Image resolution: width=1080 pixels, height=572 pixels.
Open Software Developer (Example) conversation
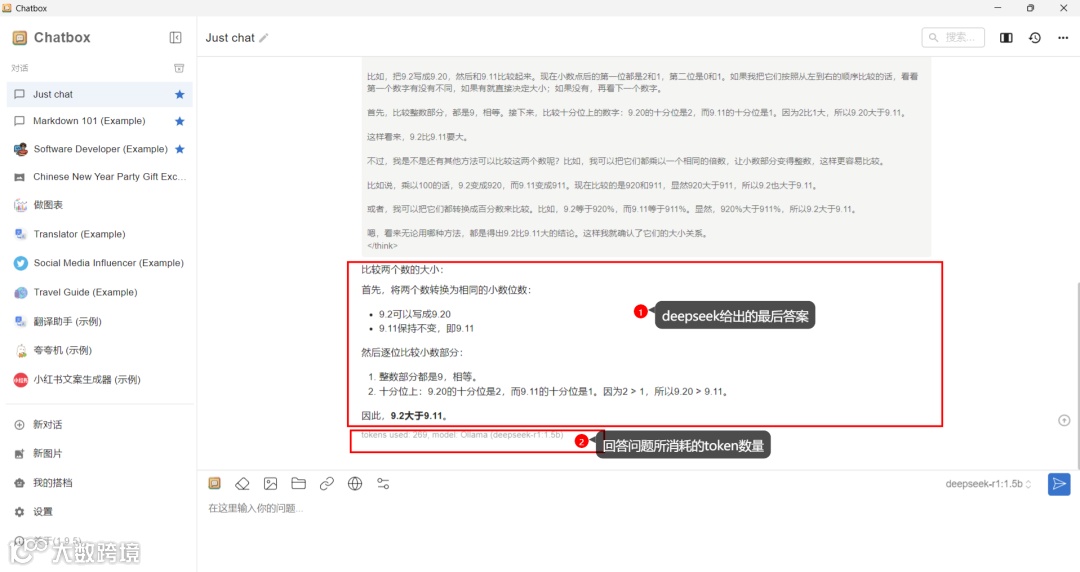click(99, 149)
